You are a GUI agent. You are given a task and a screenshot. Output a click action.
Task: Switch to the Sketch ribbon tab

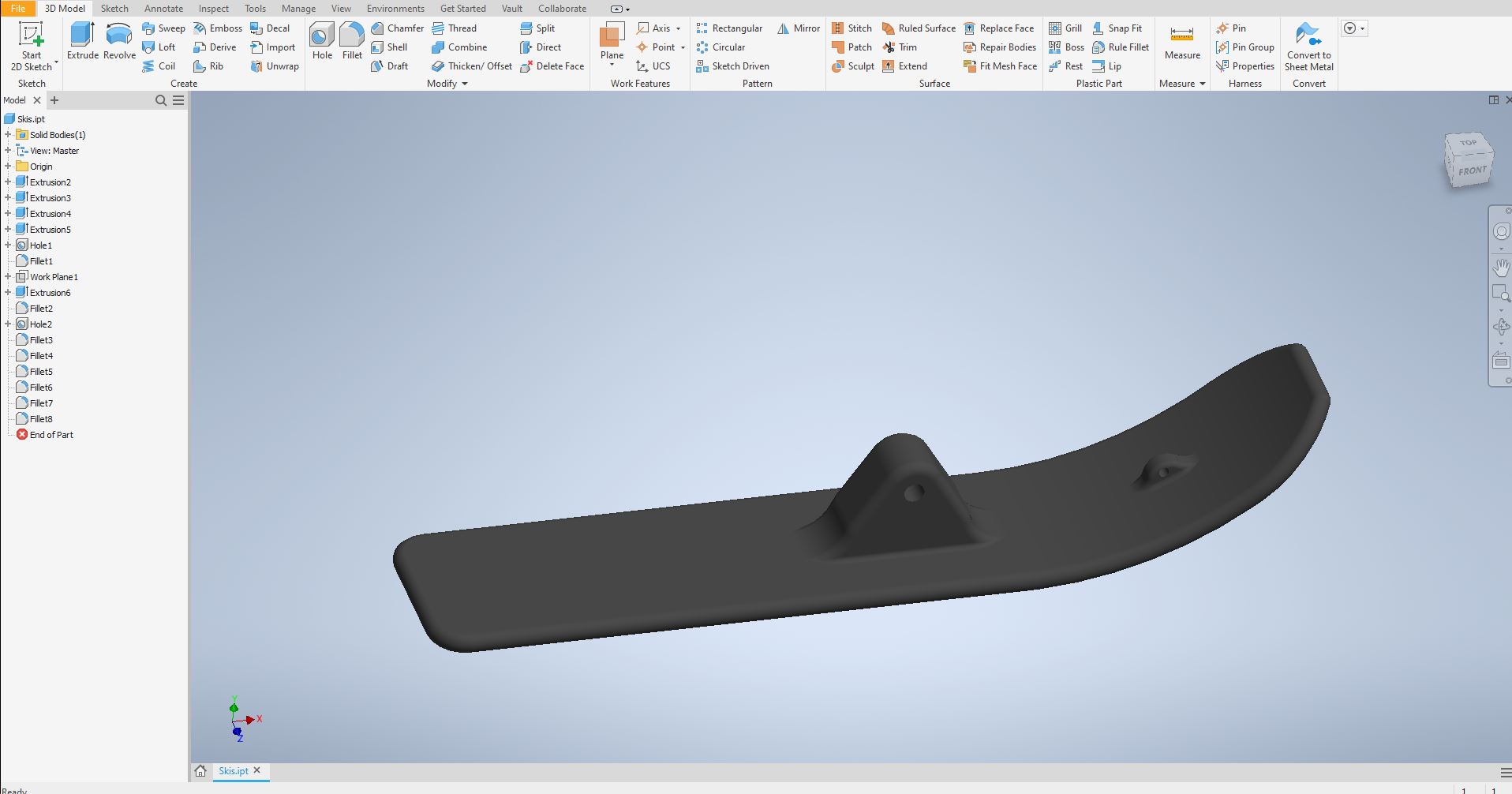point(114,9)
